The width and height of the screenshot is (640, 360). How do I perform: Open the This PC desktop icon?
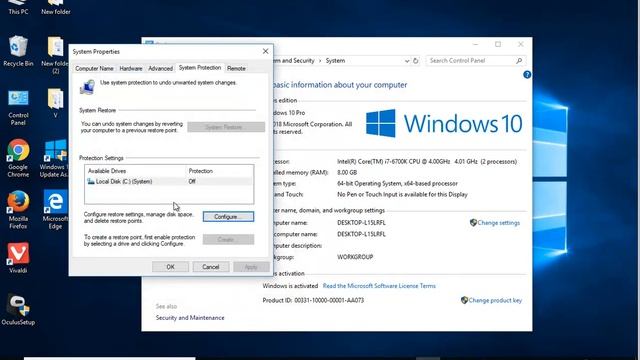tap(18, 7)
